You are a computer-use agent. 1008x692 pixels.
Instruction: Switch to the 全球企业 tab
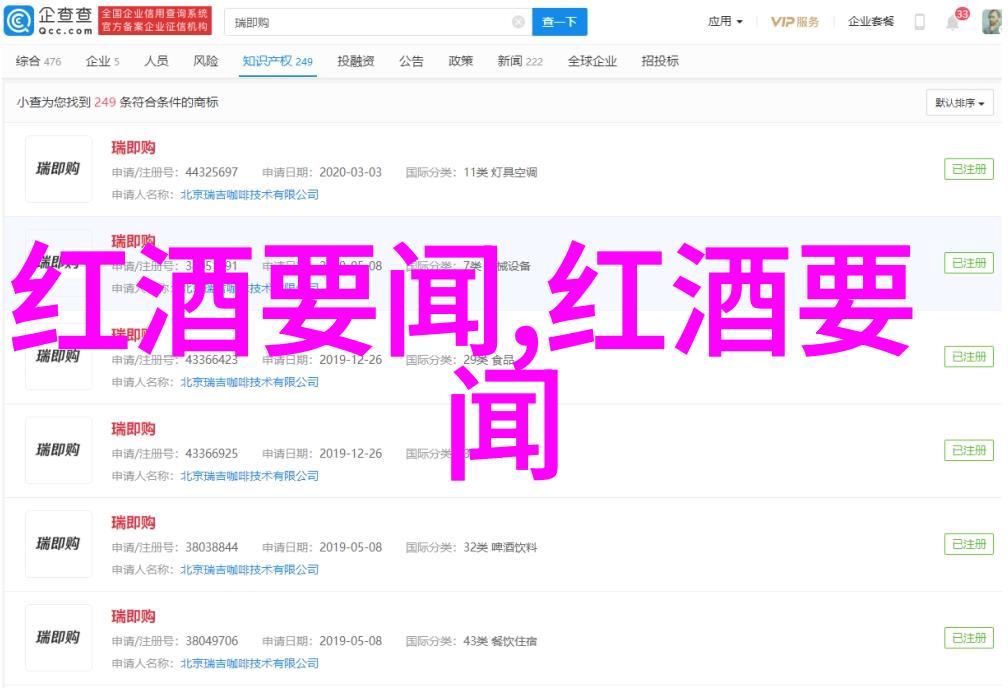click(x=592, y=61)
